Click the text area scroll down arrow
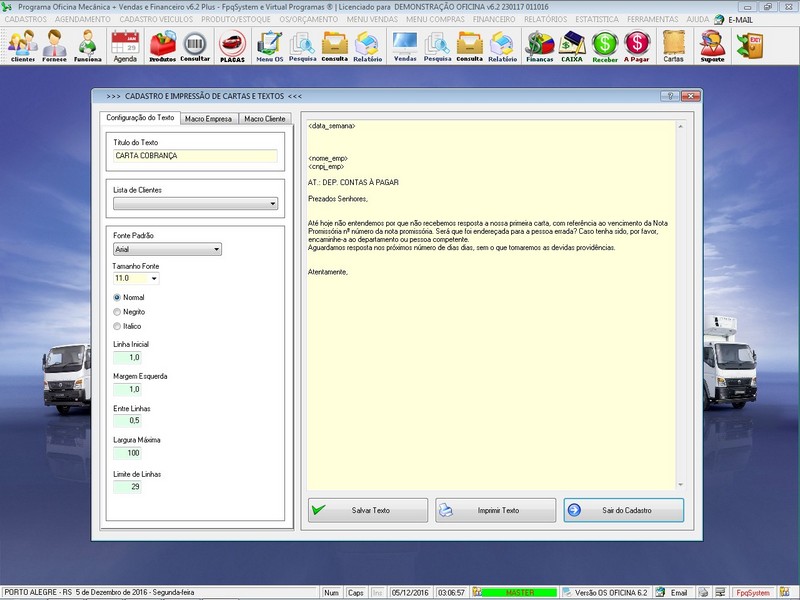The image size is (800, 600). 680,485
